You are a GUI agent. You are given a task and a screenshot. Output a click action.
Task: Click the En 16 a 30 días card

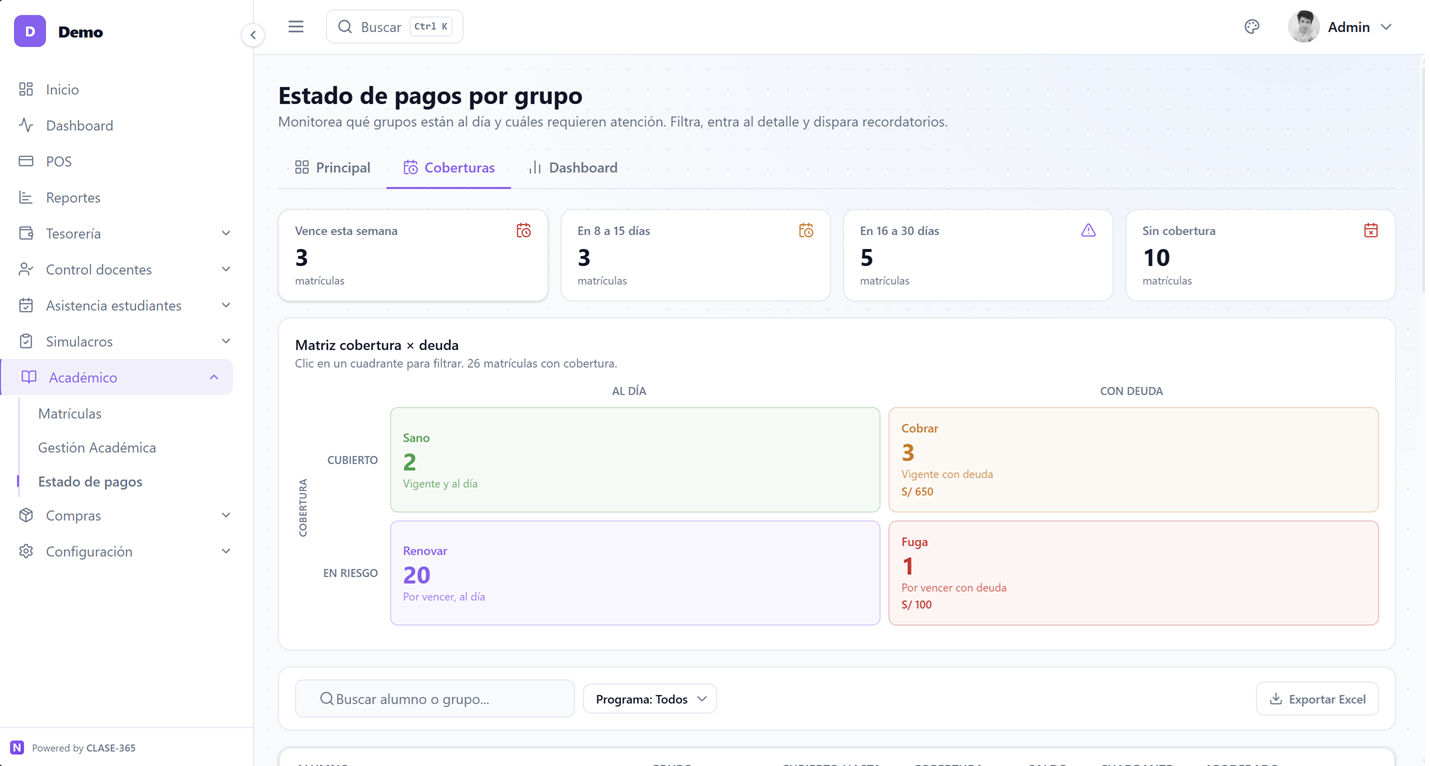point(978,255)
